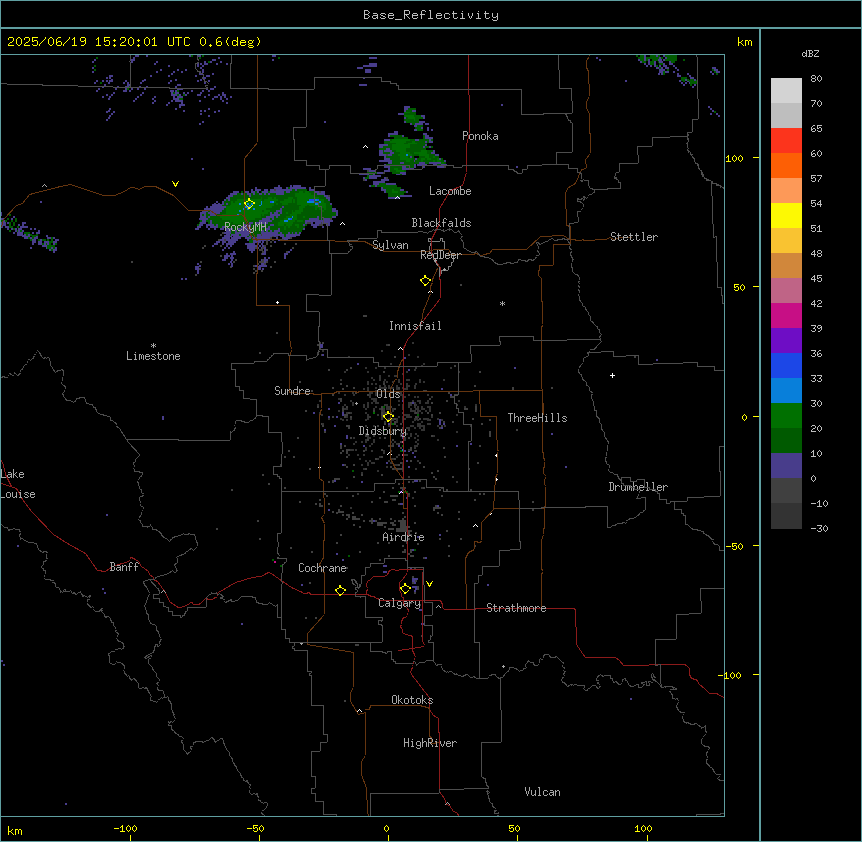Click the Lacombe city label

[x=450, y=191]
